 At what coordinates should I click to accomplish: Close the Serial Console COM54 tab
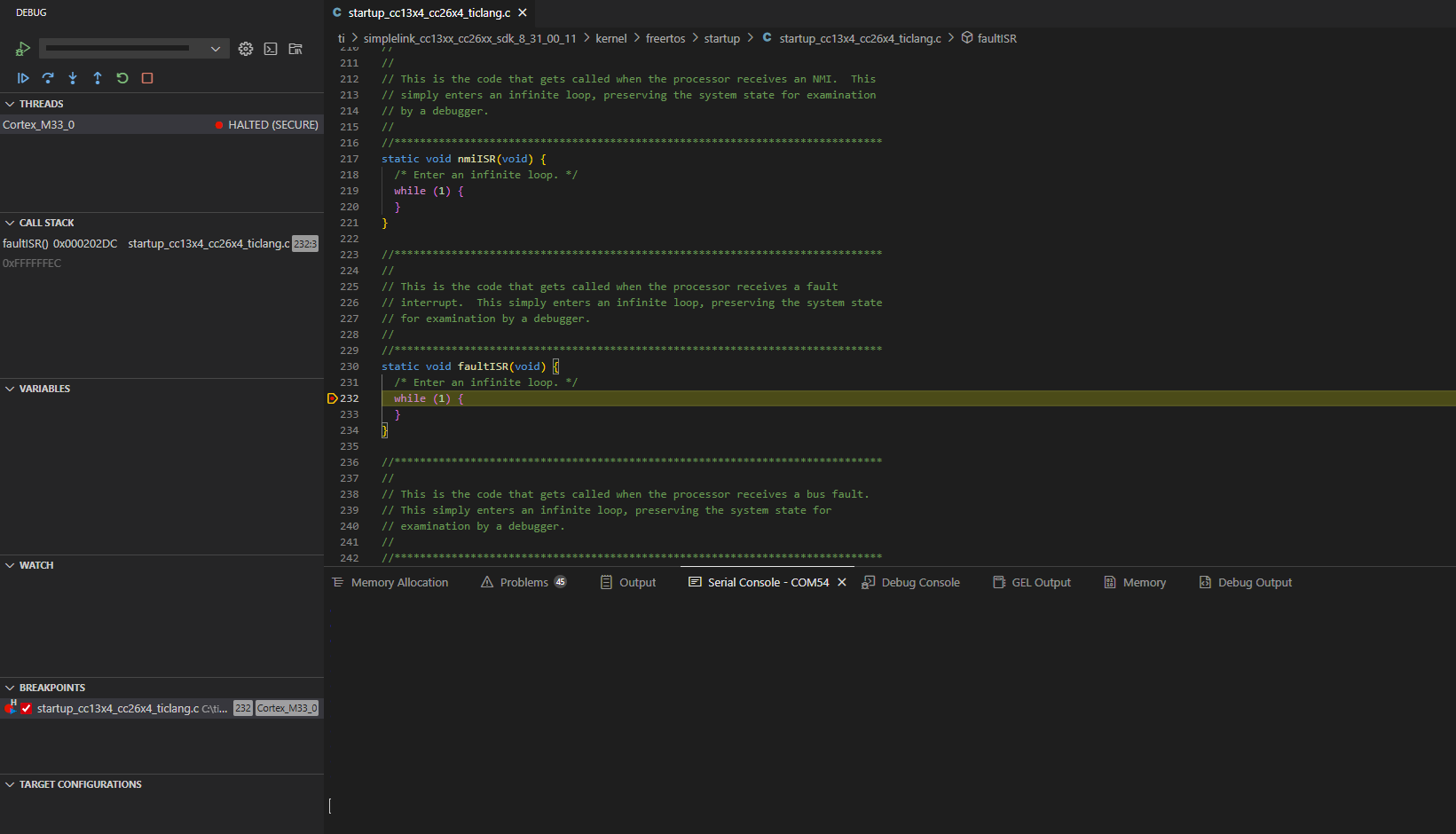(842, 582)
